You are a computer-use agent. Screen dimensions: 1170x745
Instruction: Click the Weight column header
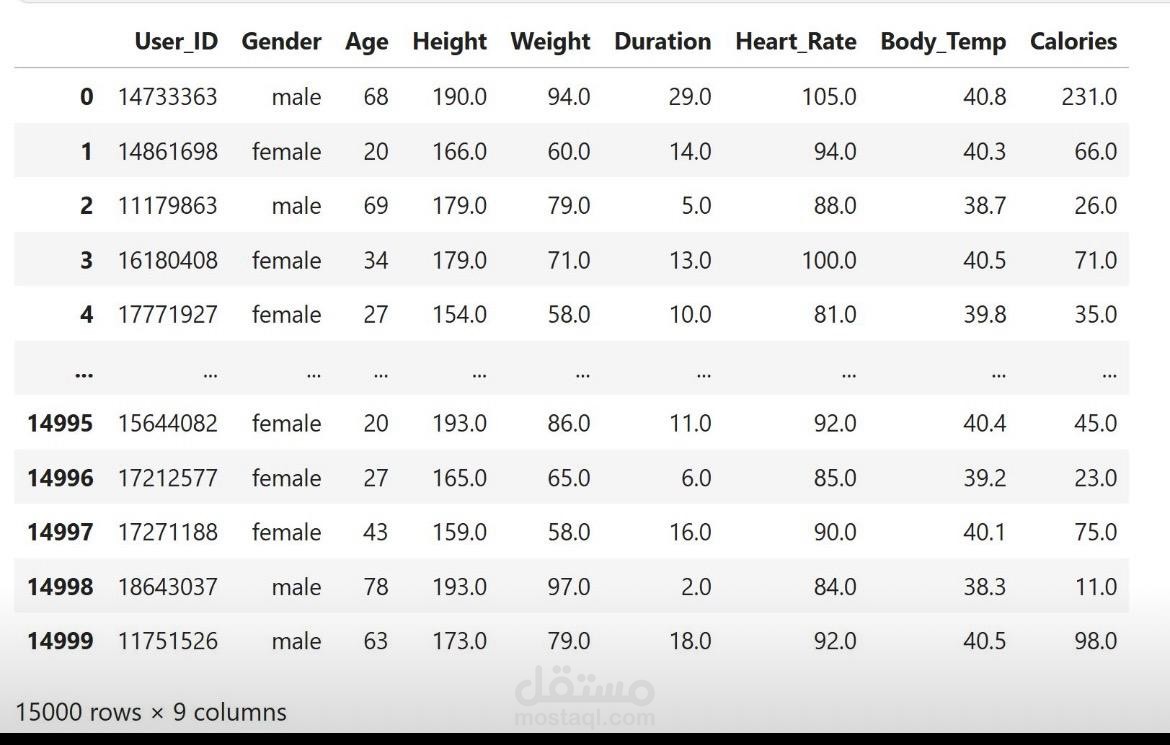550,42
